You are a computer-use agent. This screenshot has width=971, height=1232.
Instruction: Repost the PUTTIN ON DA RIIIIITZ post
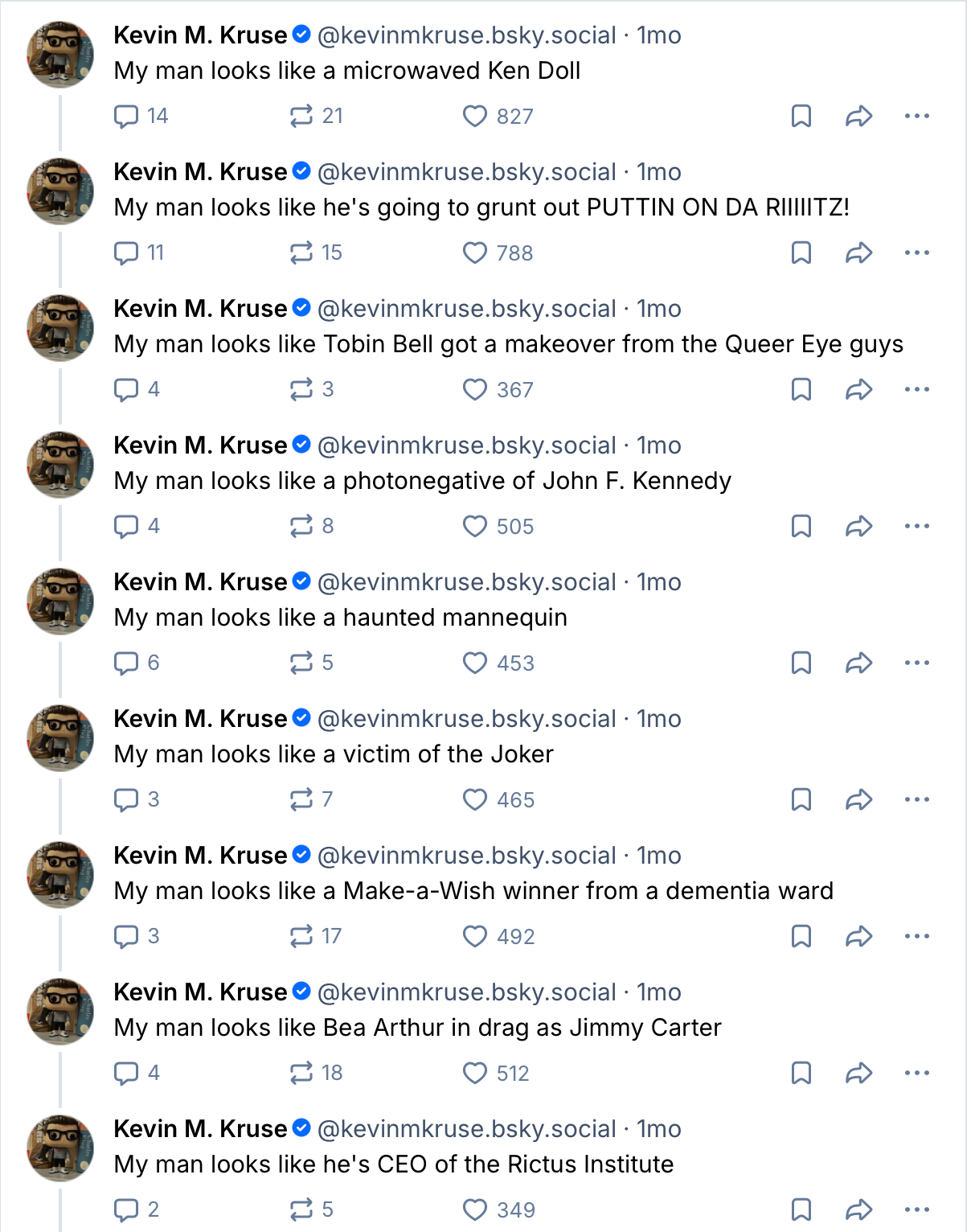[301, 253]
